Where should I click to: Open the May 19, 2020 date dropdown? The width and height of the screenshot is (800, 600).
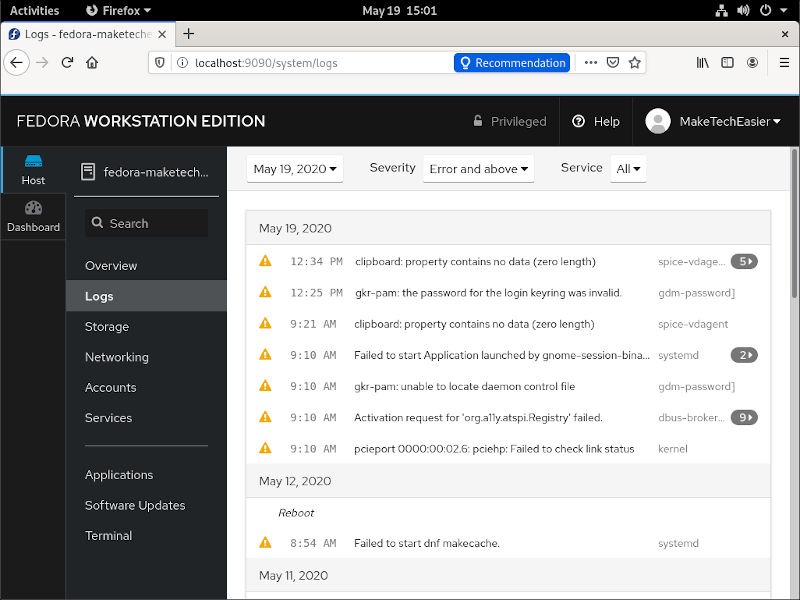pos(295,169)
